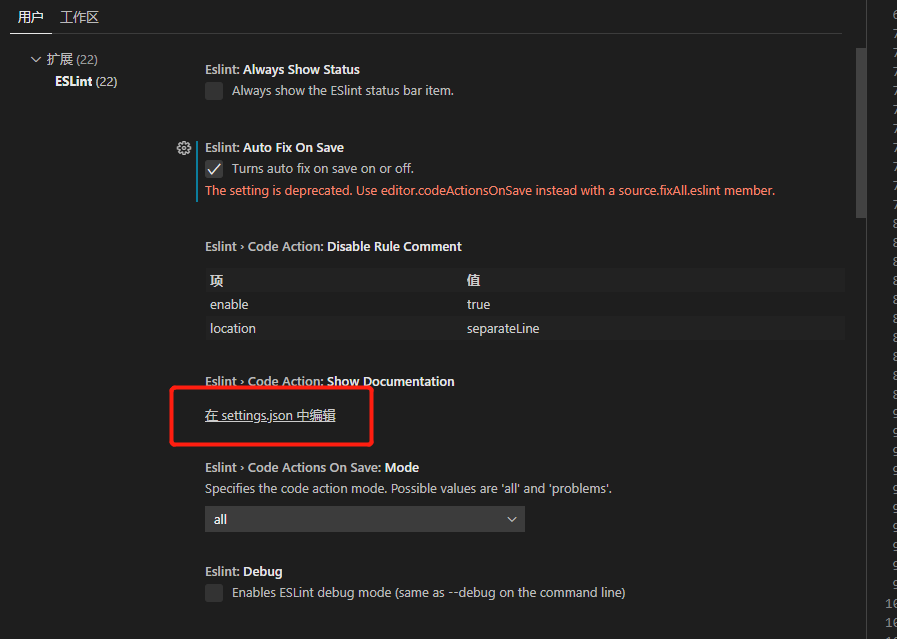Enable ESLint Debug mode checkbox
Viewport: 897px width, 639px height.
[x=214, y=593]
